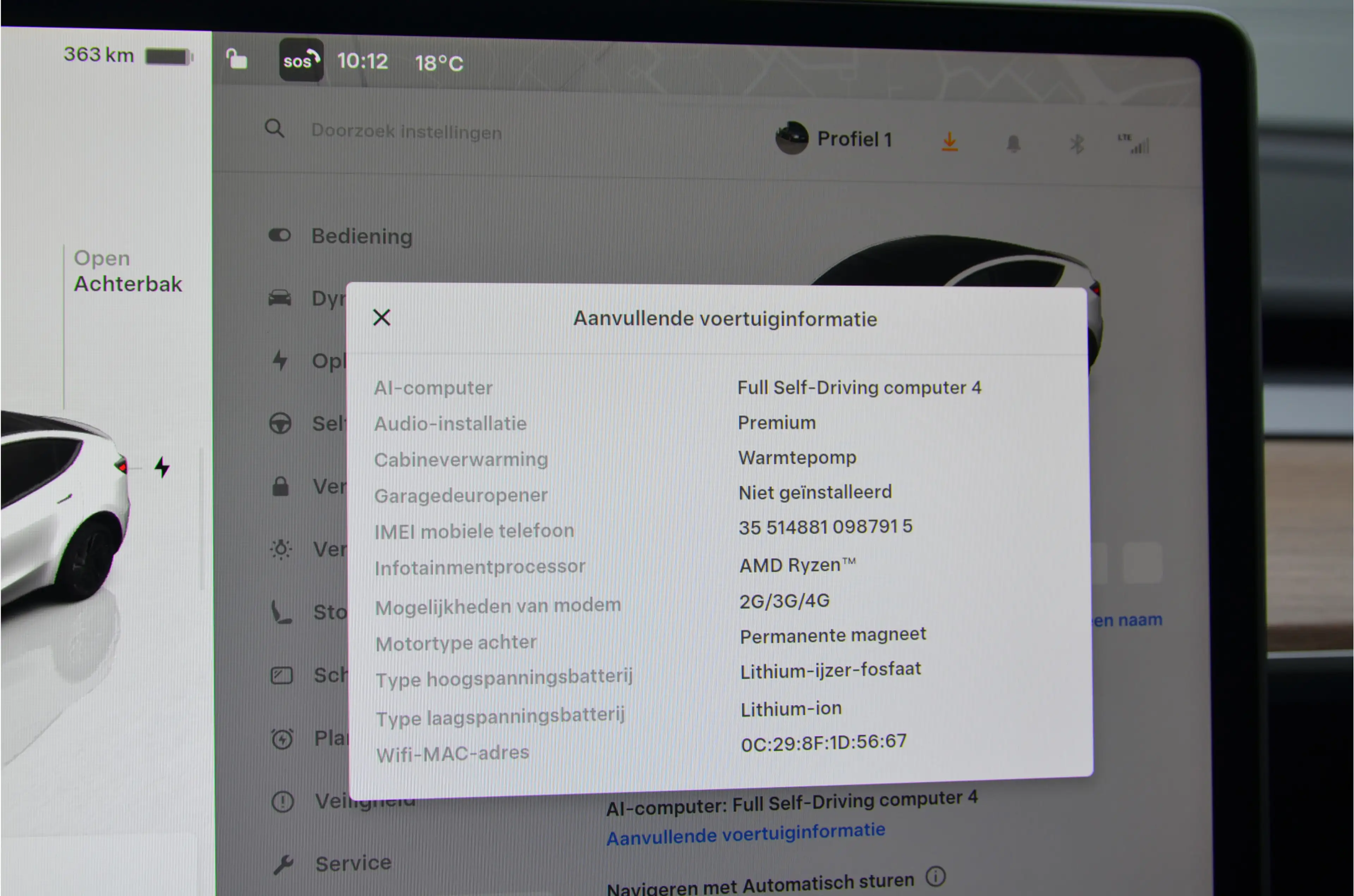Tap the padlock menu icon in sidebar
This screenshot has height=896, width=1354.
coord(280,486)
